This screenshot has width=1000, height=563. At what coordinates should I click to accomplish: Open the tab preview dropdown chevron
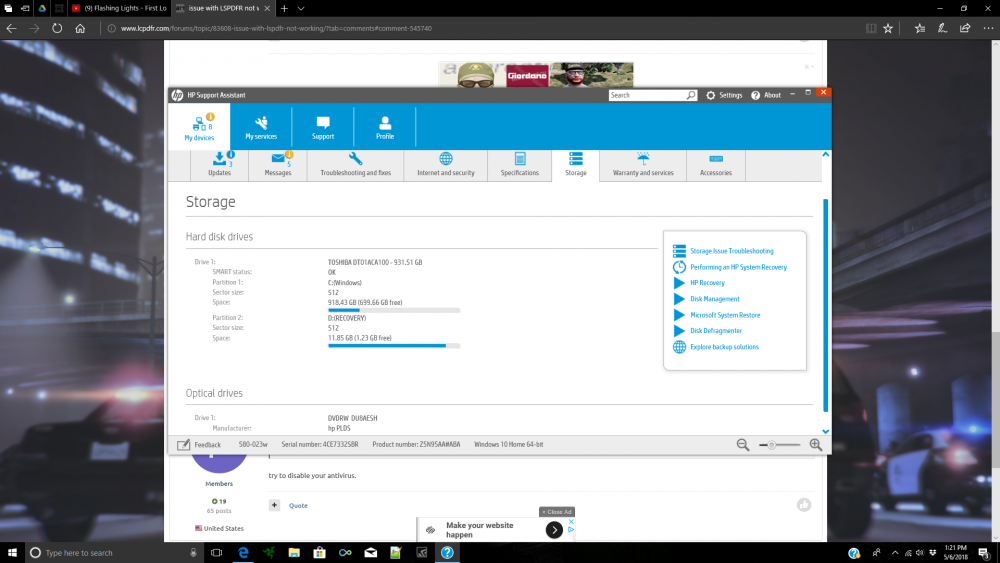point(301,8)
